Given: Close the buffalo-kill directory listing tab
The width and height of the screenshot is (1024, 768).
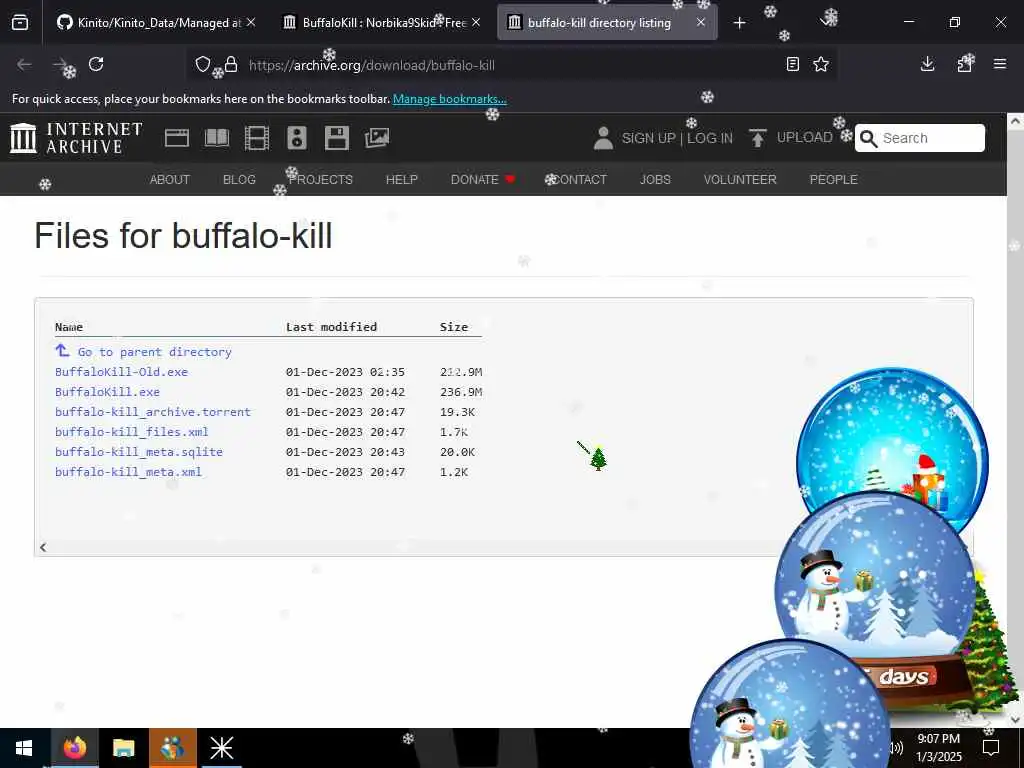Looking at the screenshot, I should pos(701,22).
